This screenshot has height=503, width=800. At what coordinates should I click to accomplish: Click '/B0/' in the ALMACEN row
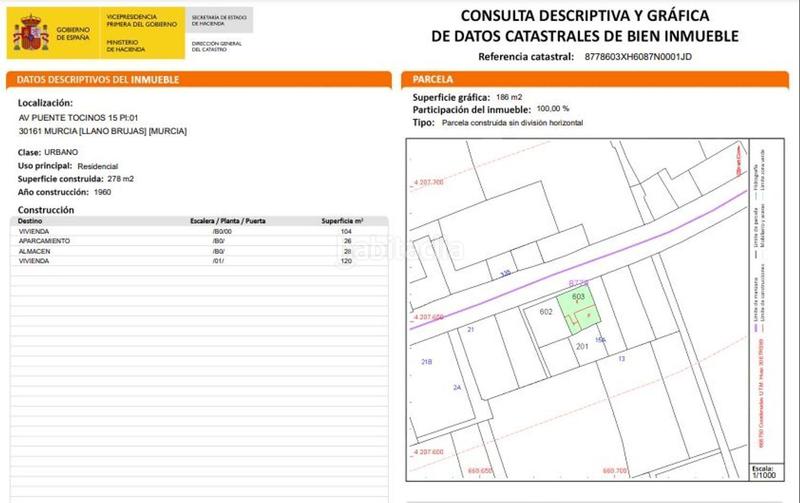coord(218,251)
